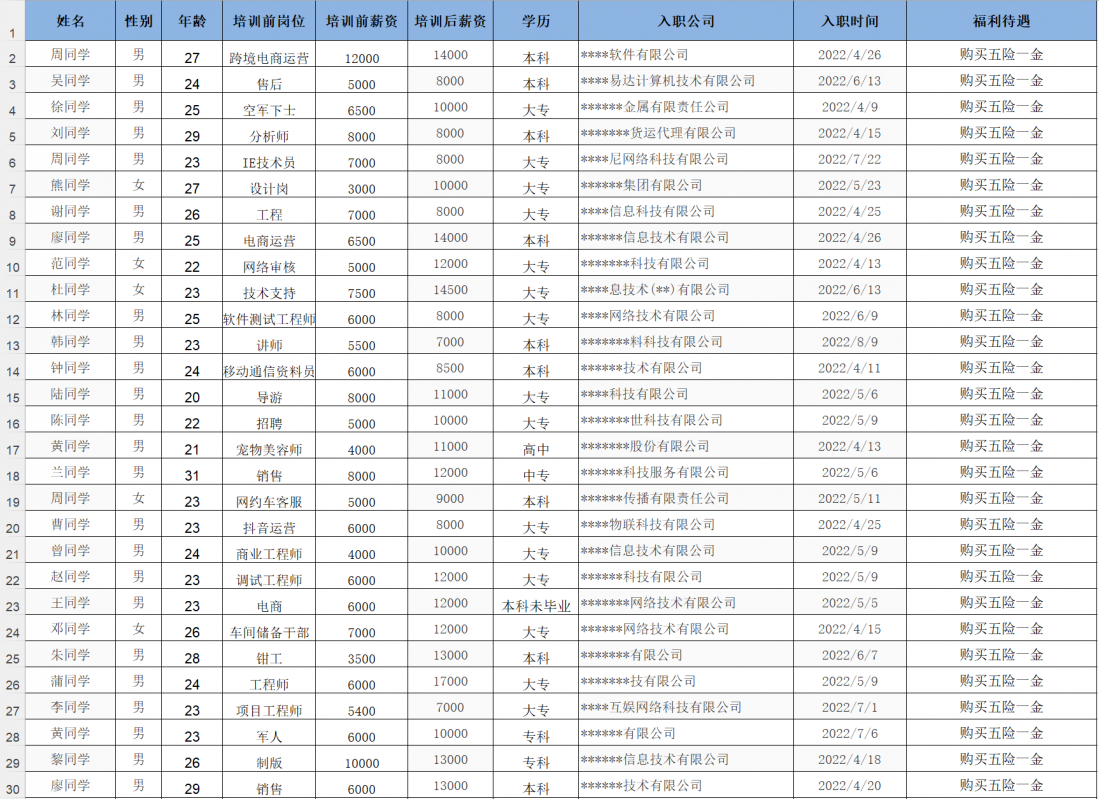
Task: Click the 姓名 column header cell
Action: (71, 21)
